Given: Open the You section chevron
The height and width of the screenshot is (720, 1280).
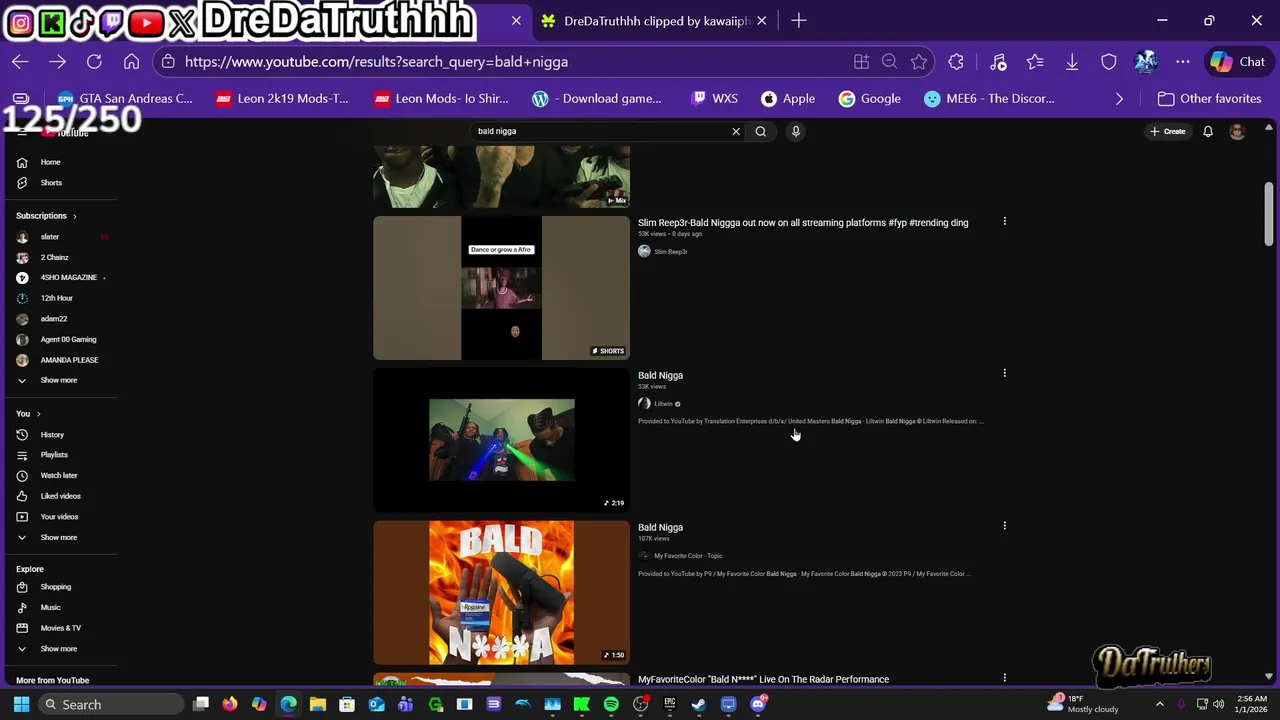Looking at the screenshot, I should (39, 414).
